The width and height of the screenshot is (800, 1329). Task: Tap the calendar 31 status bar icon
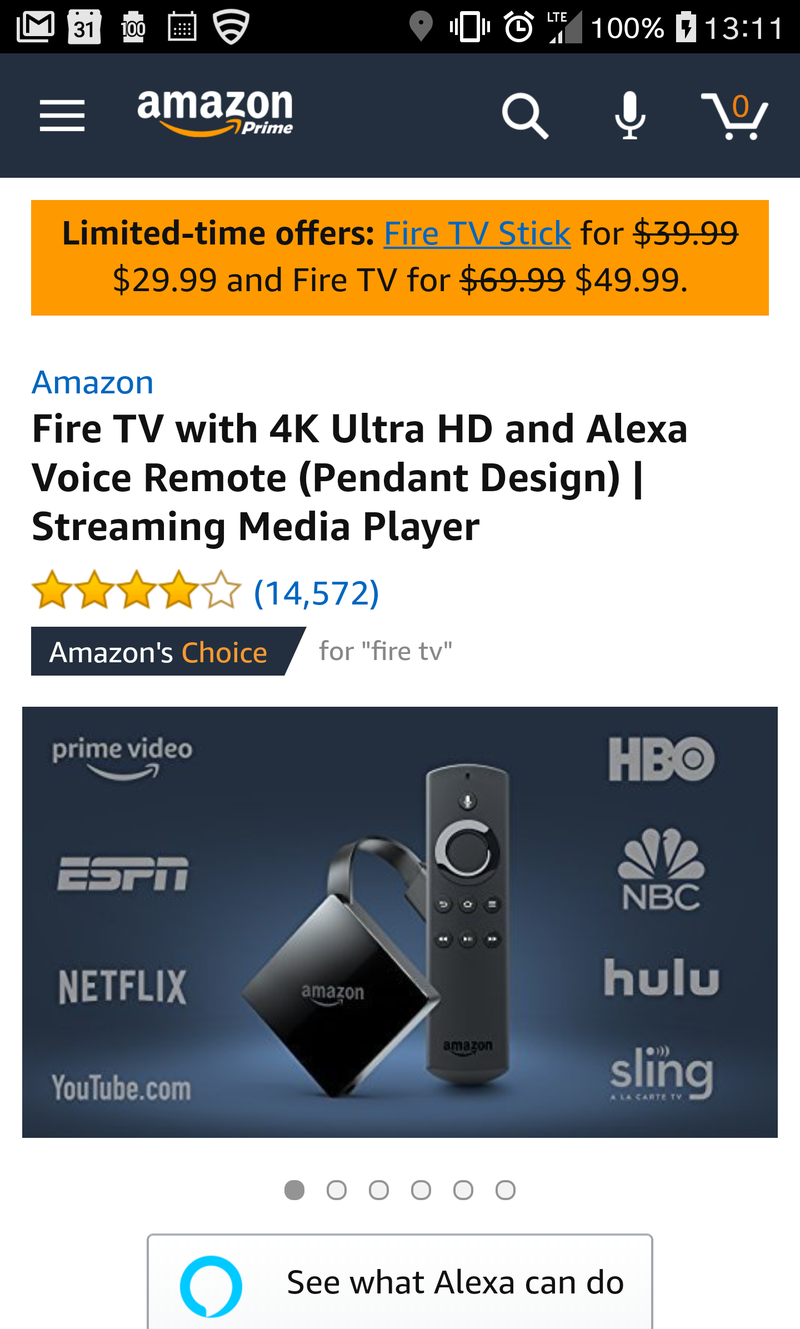[x=85, y=27]
